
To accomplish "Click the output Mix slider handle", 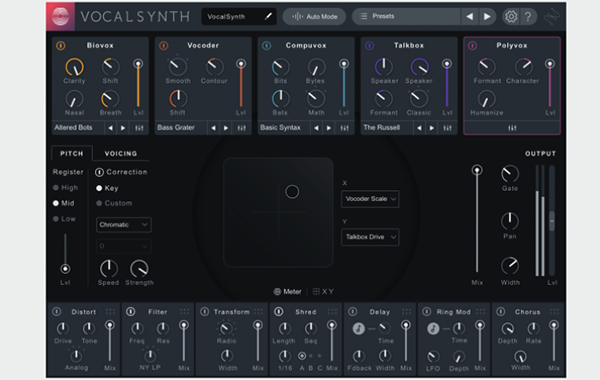I will [477, 170].
